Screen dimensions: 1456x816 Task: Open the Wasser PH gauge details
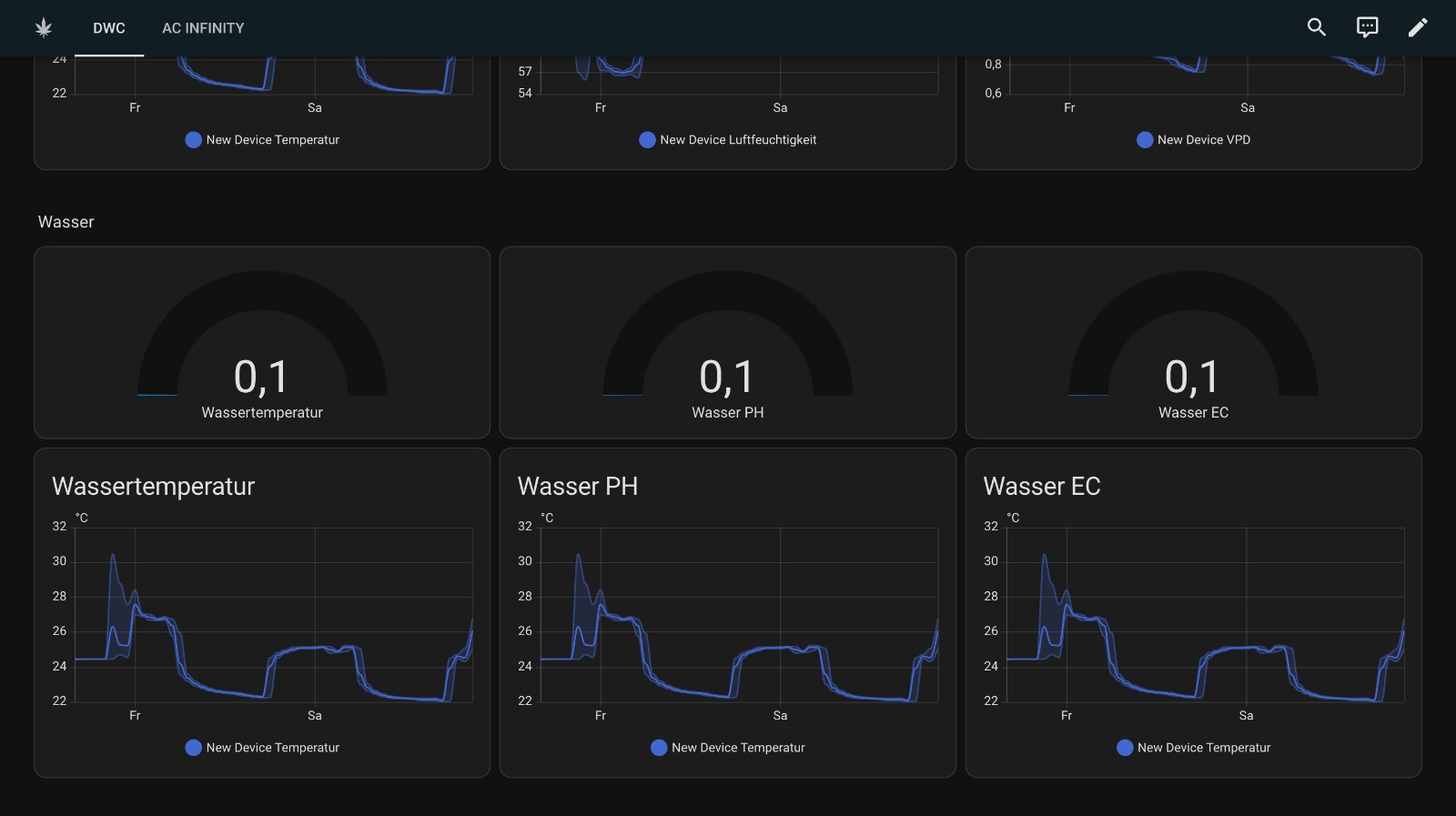pos(727,346)
